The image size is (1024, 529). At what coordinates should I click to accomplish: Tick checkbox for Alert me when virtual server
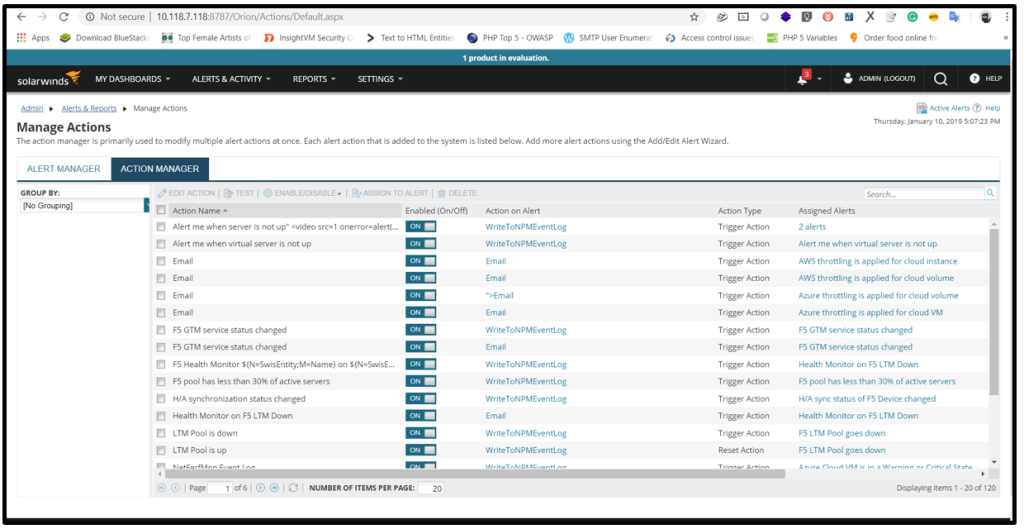pyautogui.click(x=161, y=244)
